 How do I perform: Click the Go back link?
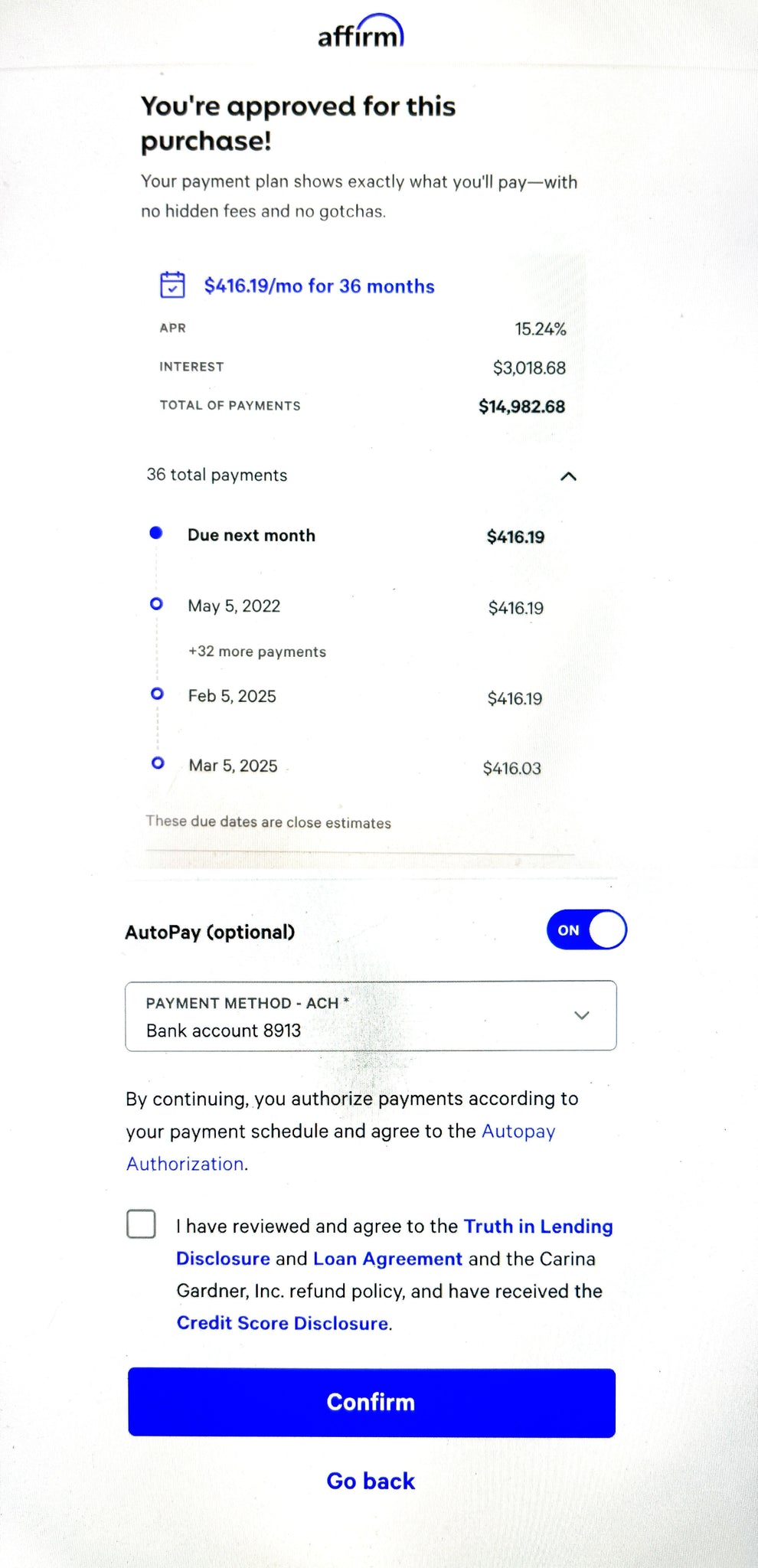point(371,1481)
